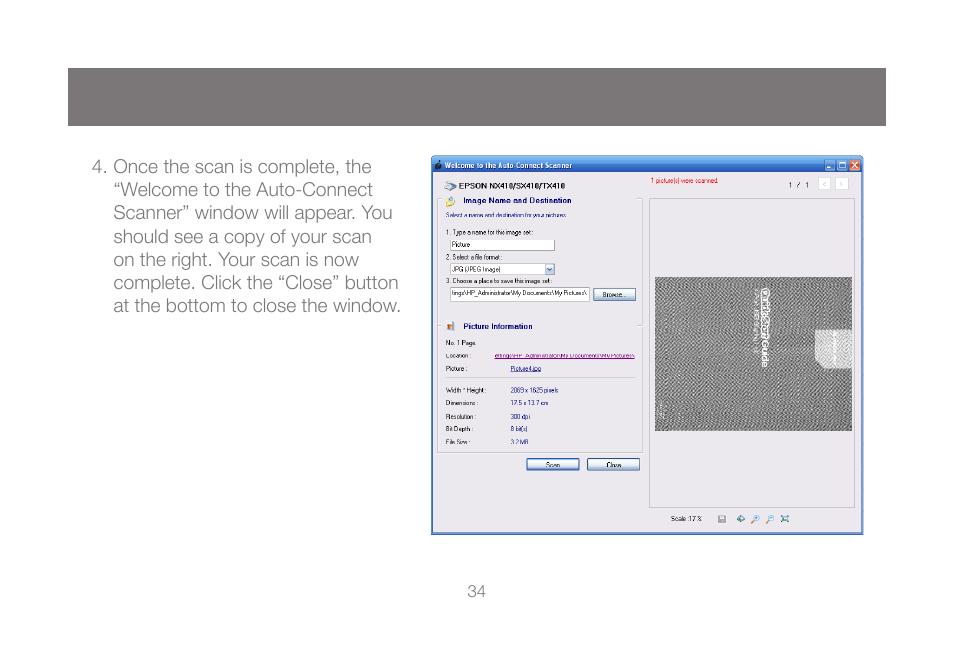954x665 pixels.
Task: Click the save disk icon below the preview
Action: pyautogui.click(x=722, y=519)
